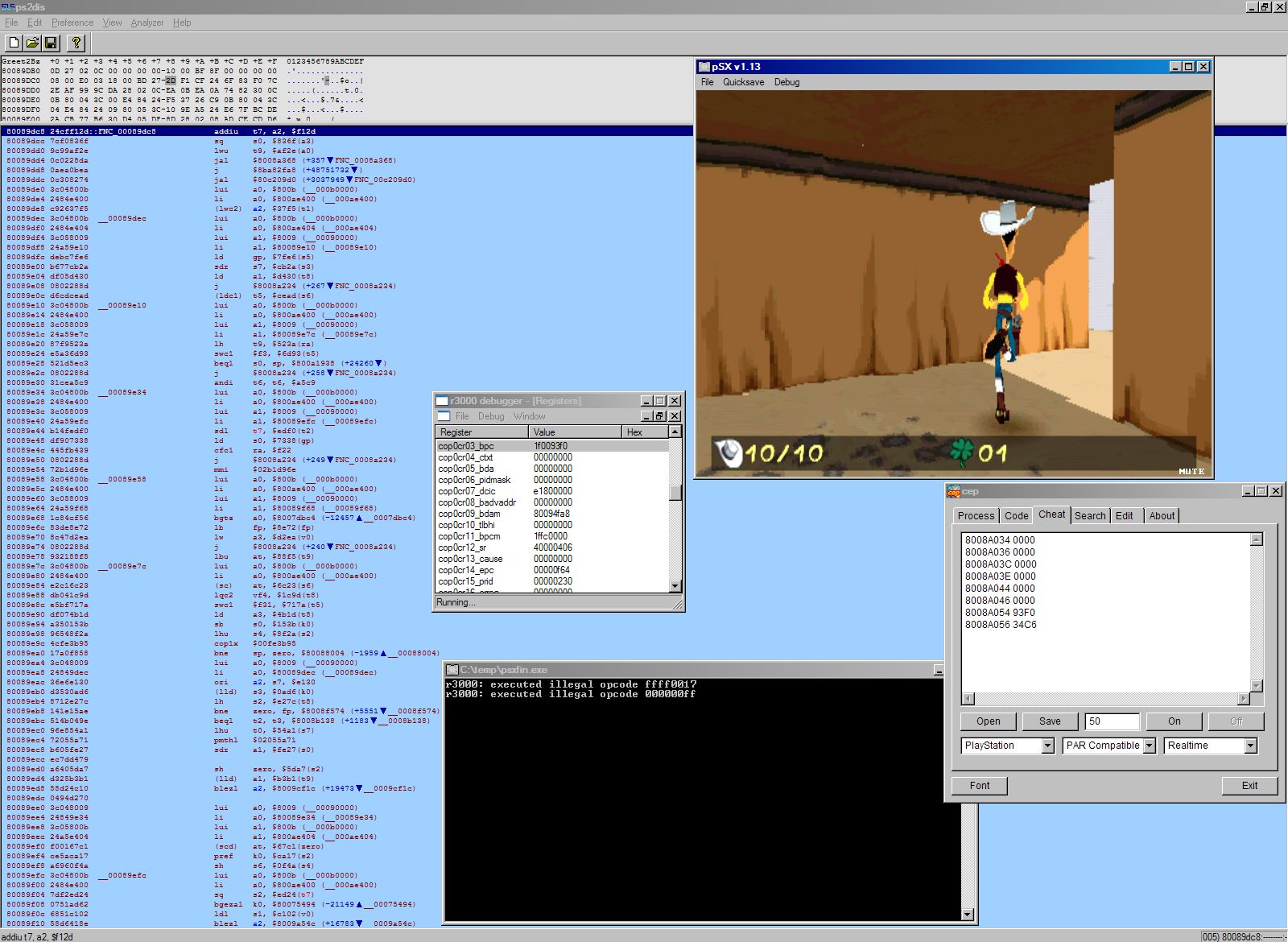Select cop0cr09_bdam register row

coord(551,514)
